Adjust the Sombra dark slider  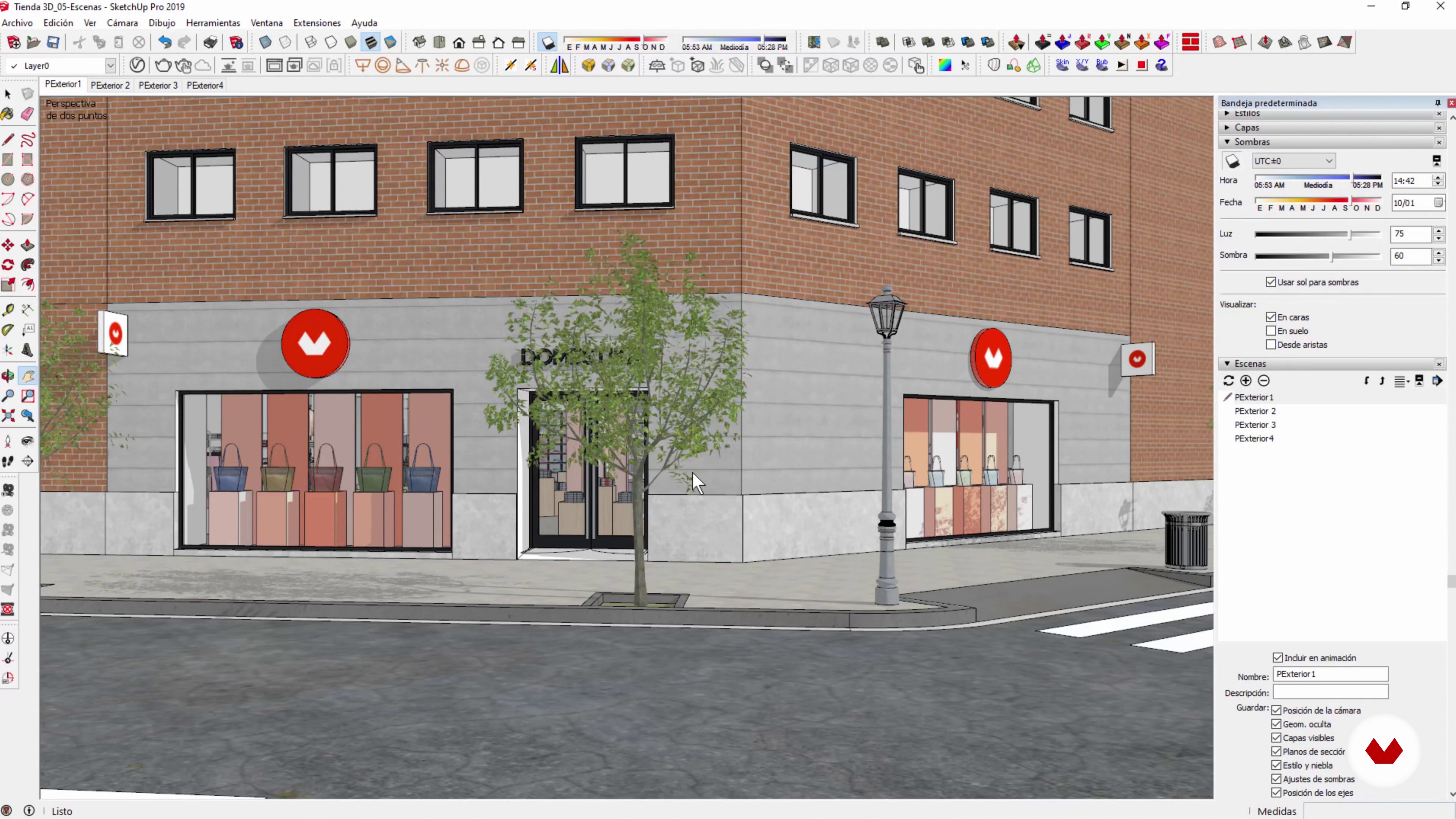1318,256
